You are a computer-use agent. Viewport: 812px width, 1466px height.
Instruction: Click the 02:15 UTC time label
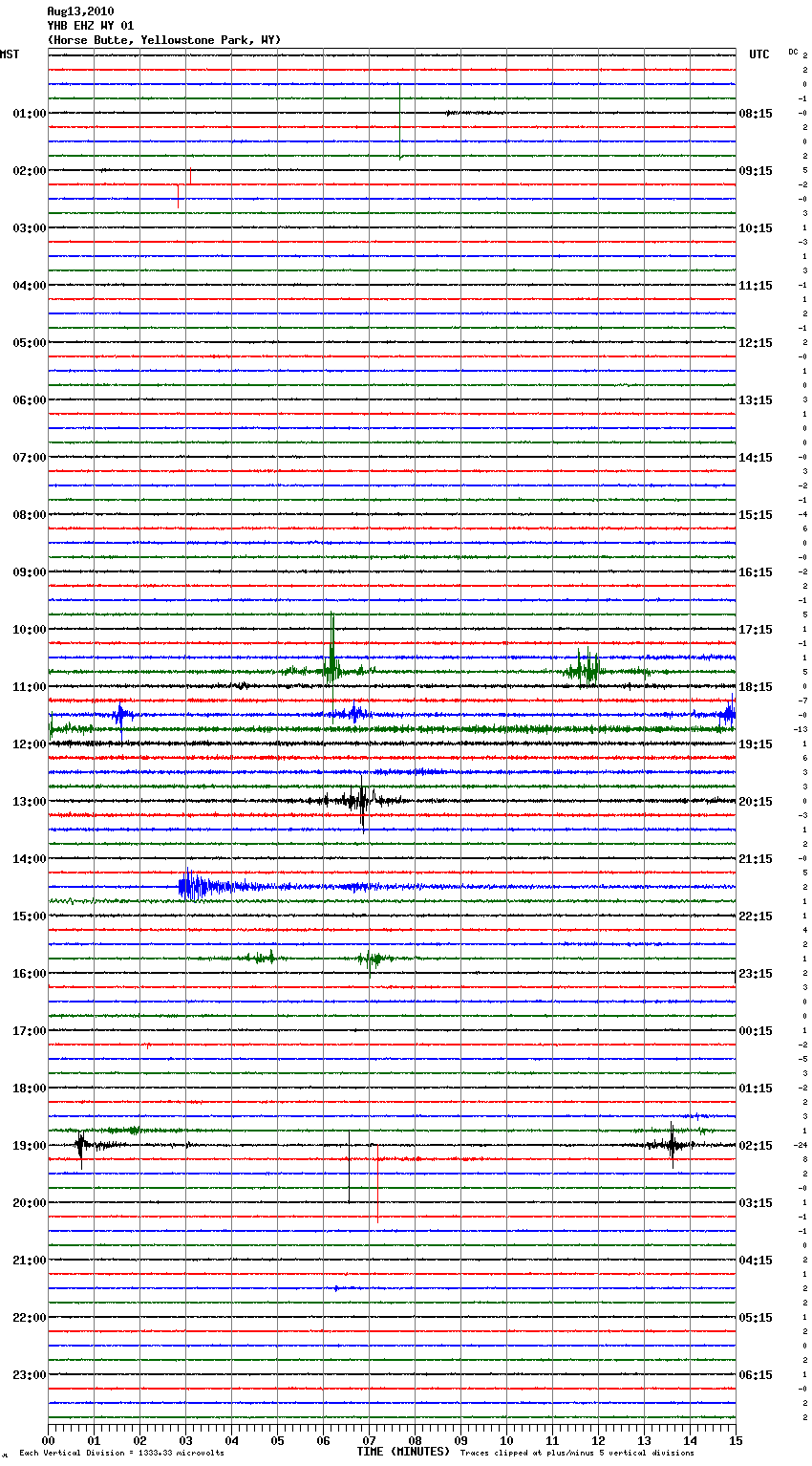756,1146
